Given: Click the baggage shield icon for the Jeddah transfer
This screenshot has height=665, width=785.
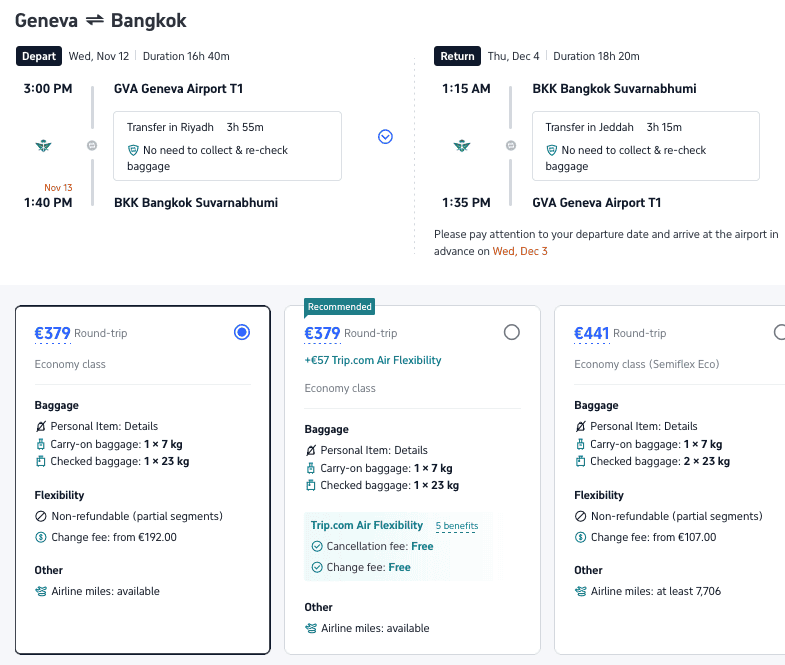Looking at the screenshot, I should [x=552, y=150].
